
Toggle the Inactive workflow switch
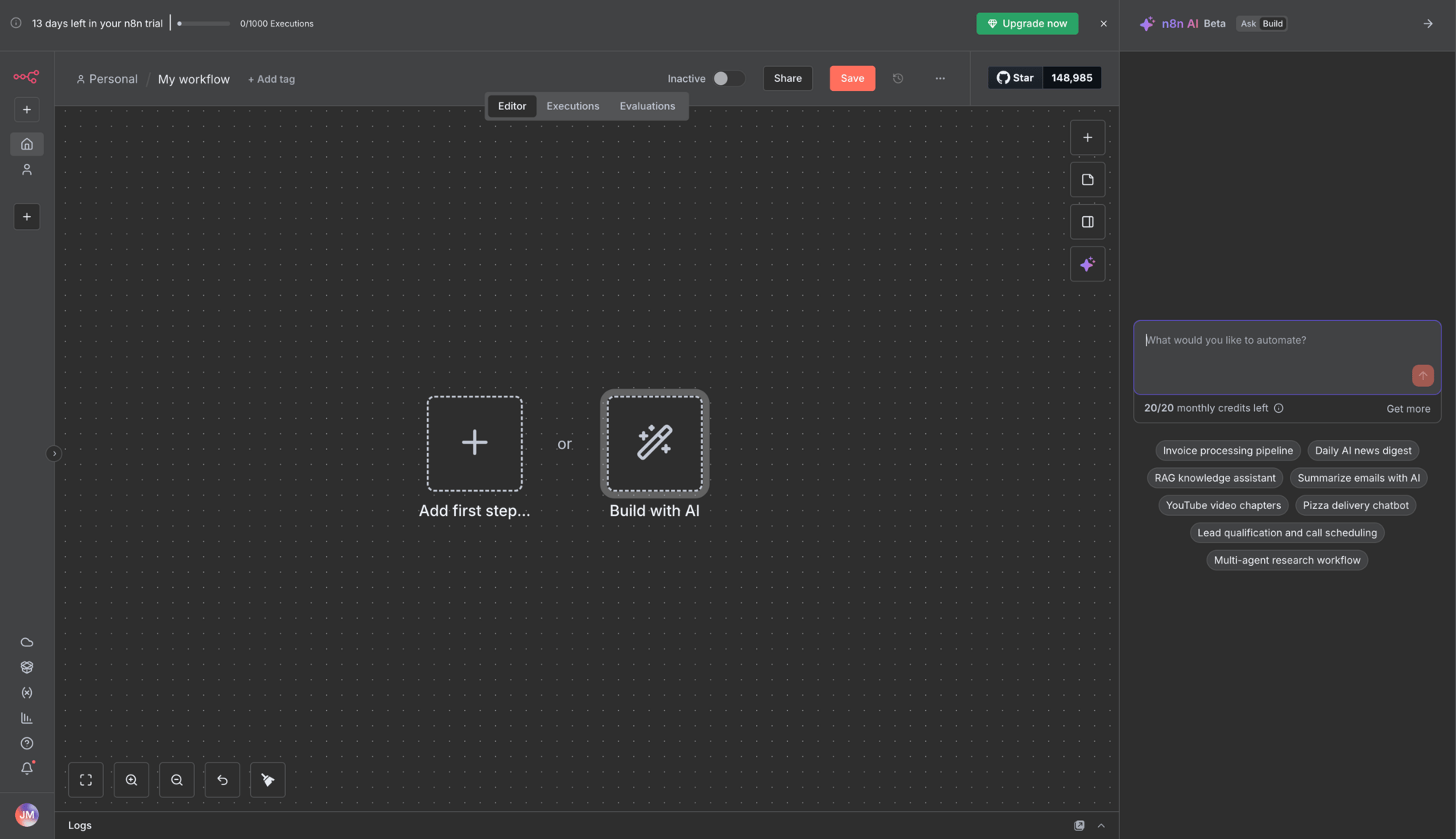[728, 78]
